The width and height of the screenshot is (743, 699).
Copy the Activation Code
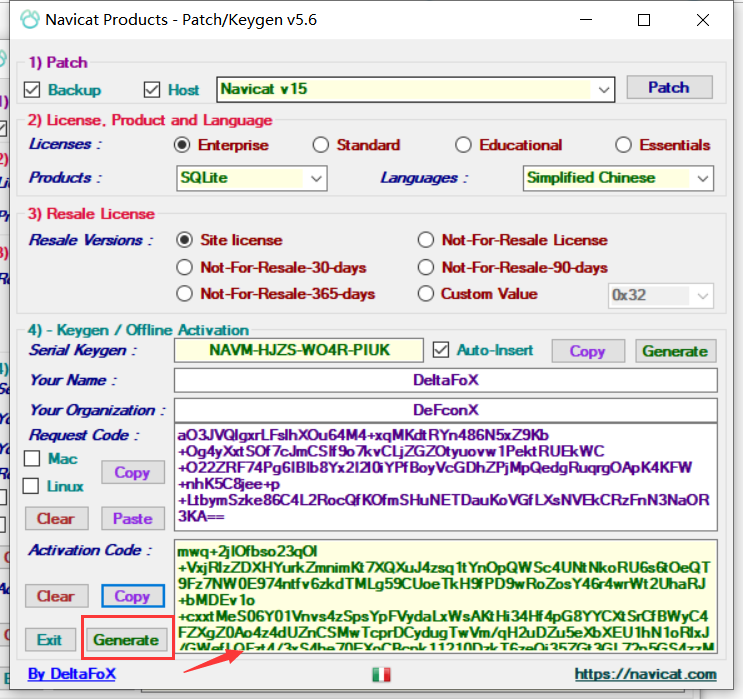[x=133, y=596]
